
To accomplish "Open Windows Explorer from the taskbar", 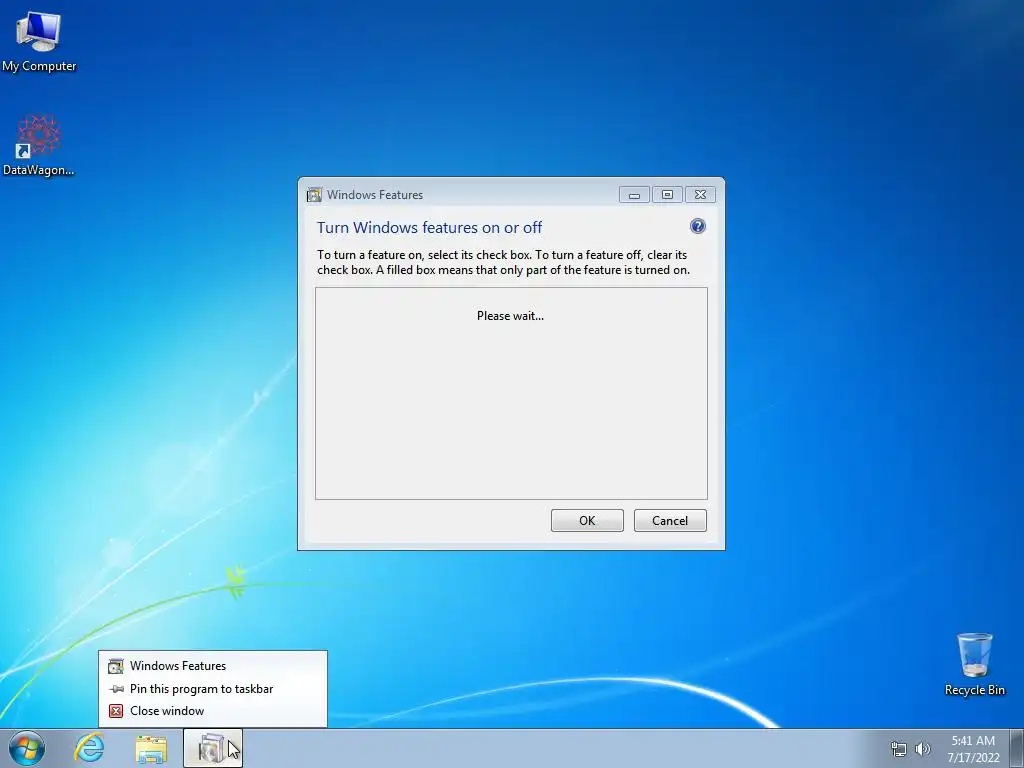I will click(x=151, y=748).
